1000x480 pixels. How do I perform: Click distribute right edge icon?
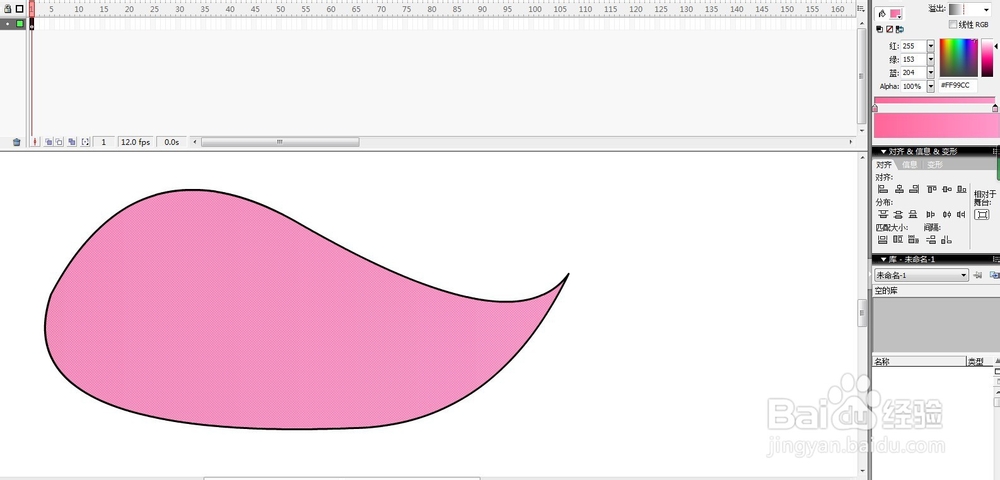960,215
